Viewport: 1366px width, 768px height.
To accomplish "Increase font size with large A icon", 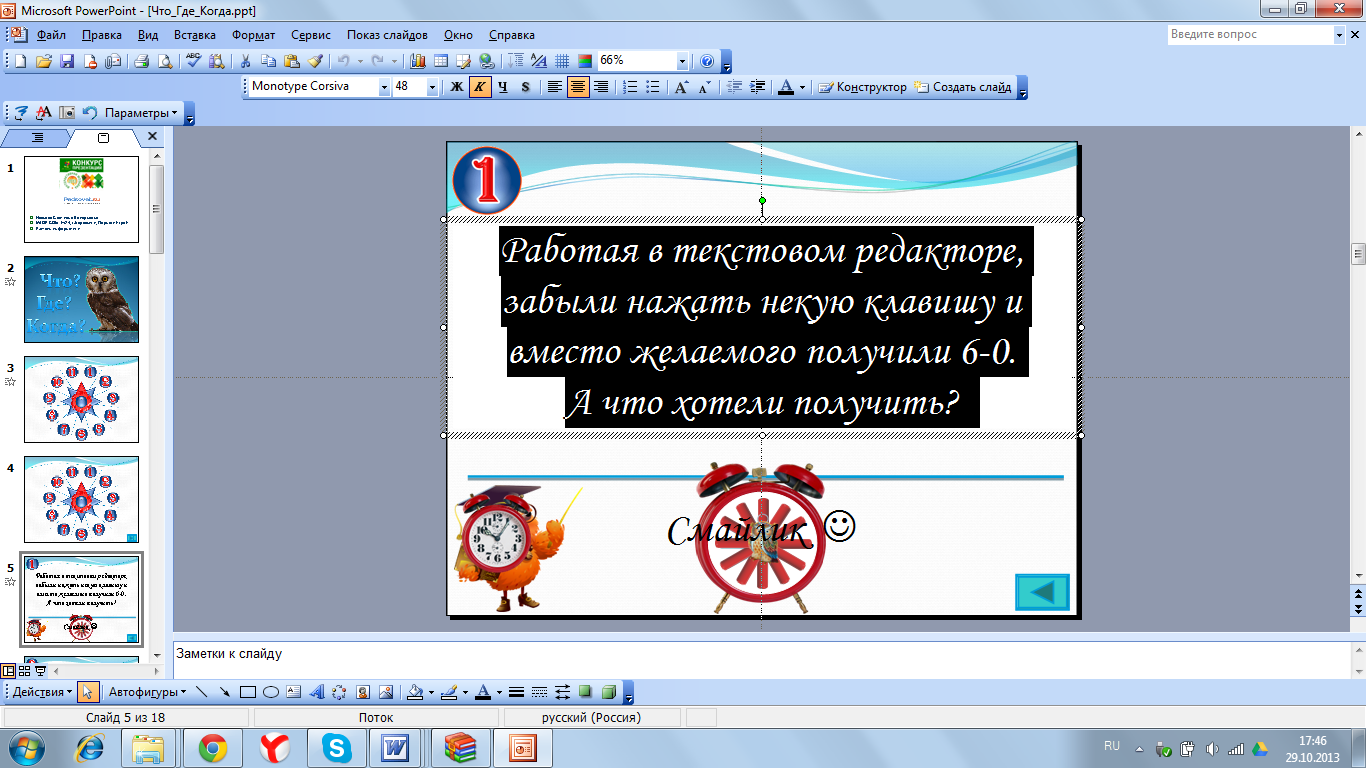I will 681,87.
